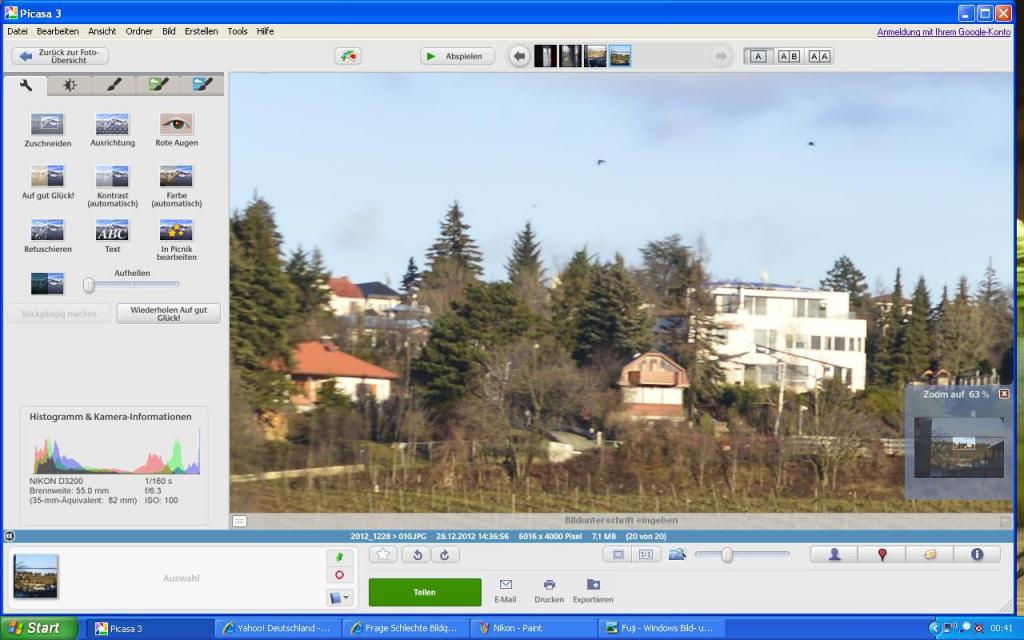This screenshot has height=640, width=1024.
Task: Open Anmeldung mit Ihrem Google-Konto link
Action: tap(944, 32)
